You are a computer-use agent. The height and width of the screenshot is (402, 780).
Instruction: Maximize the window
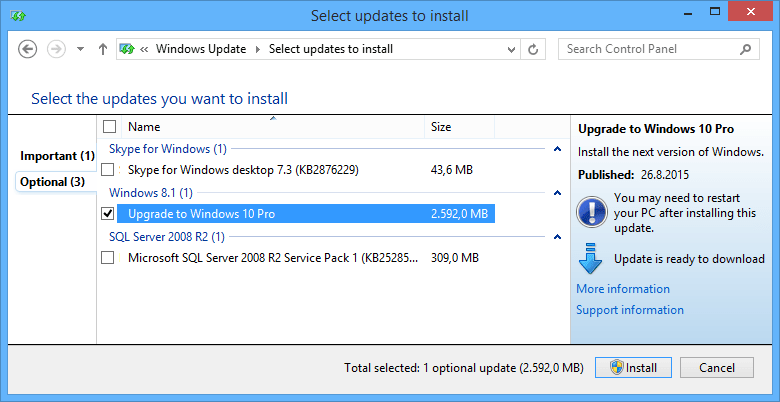pyautogui.click(x=715, y=11)
